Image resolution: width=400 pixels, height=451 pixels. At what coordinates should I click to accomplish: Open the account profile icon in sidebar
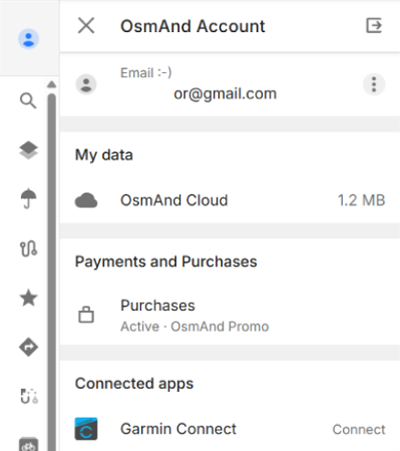(x=28, y=39)
